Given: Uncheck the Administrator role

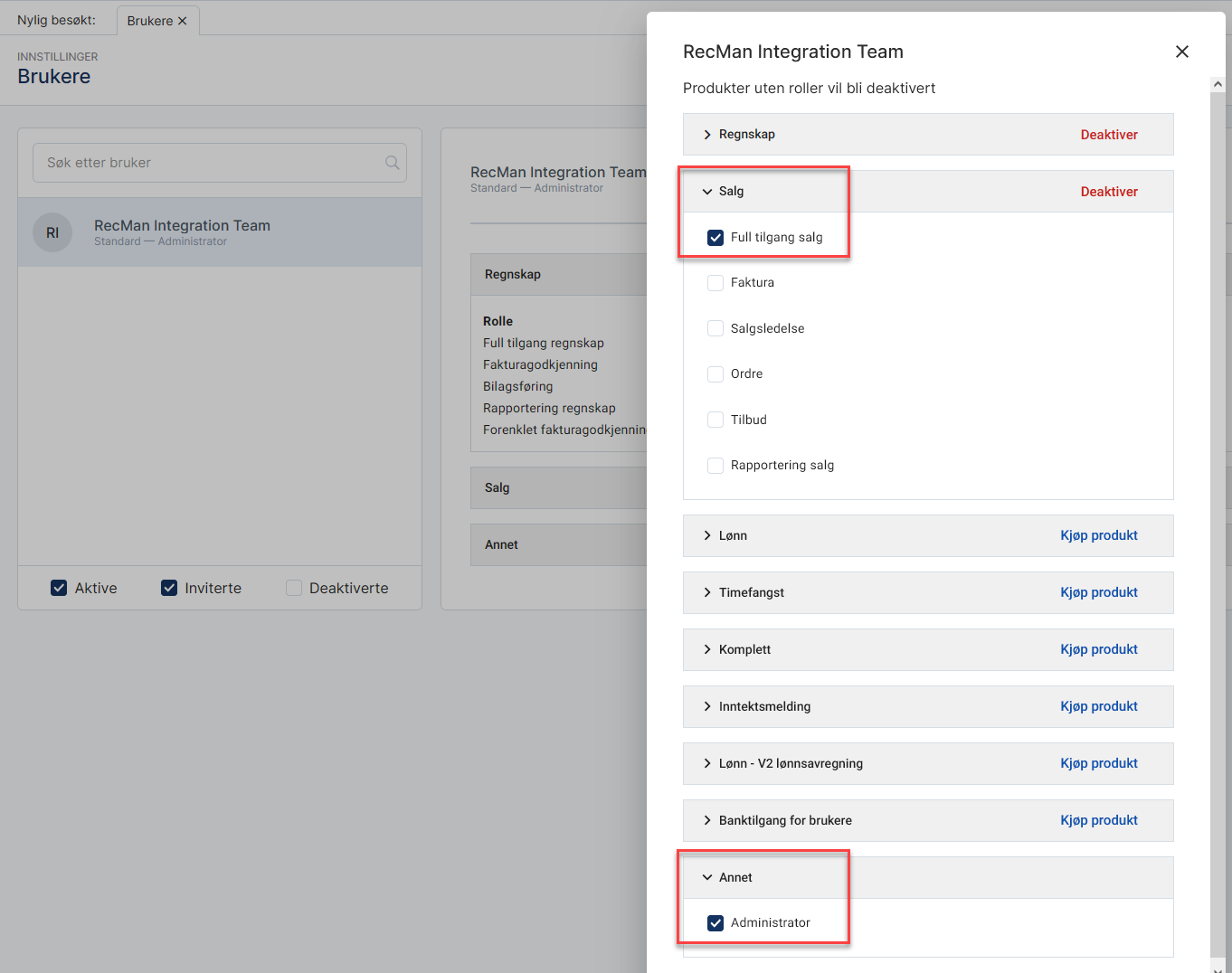Looking at the screenshot, I should pos(716,923).
